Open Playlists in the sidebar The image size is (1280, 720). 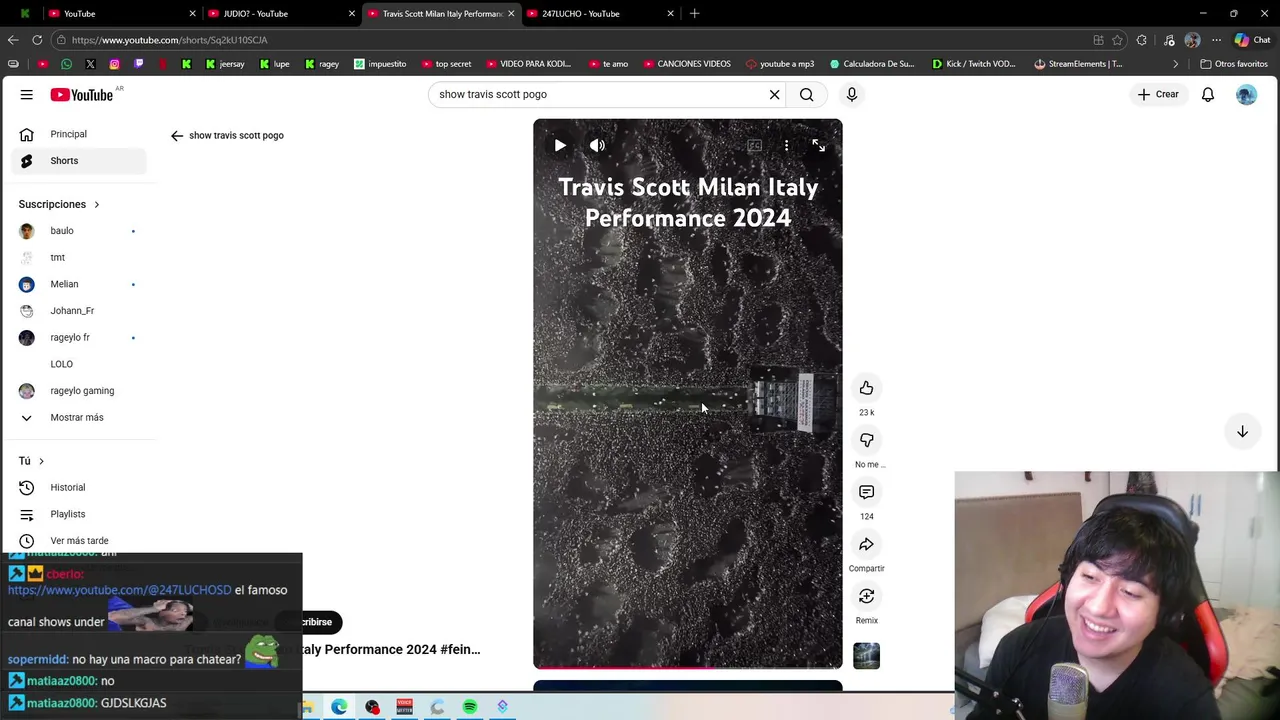(x=78, y=514)
